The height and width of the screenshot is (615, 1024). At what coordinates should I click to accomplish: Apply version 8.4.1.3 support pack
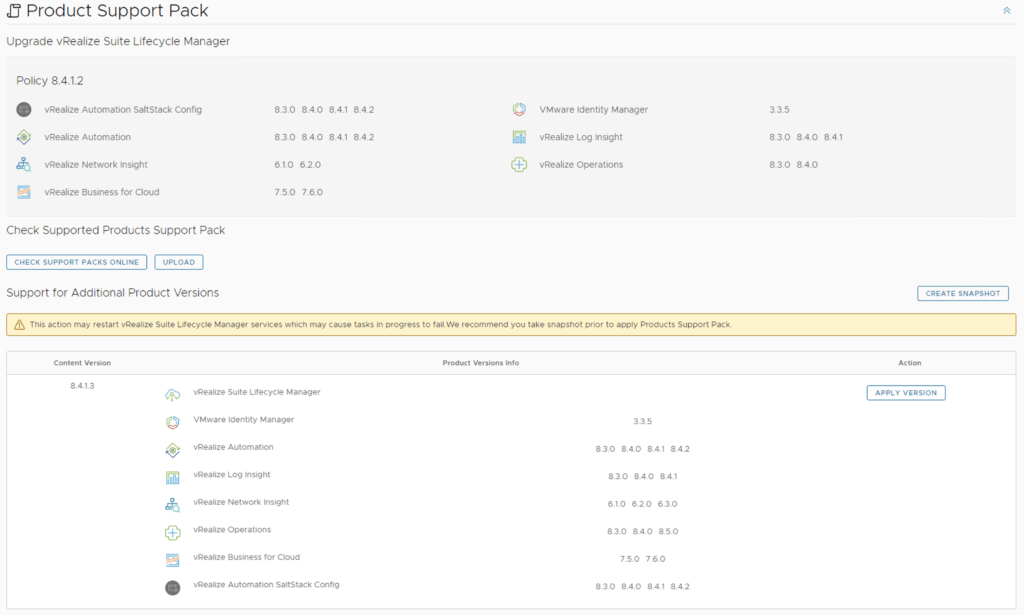click(x=905, y=393)
